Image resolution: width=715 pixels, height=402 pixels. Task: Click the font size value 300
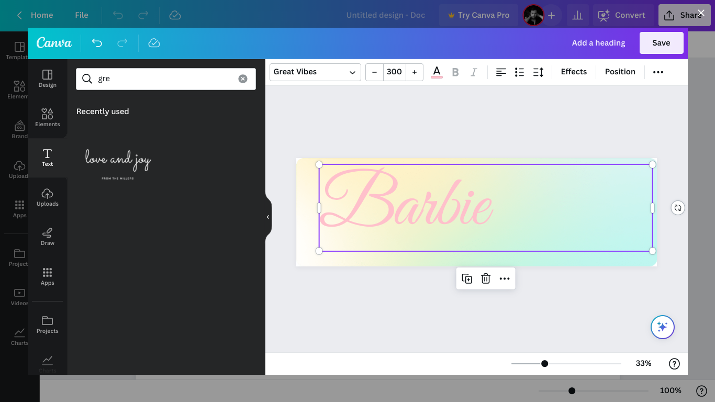(394, 72)
